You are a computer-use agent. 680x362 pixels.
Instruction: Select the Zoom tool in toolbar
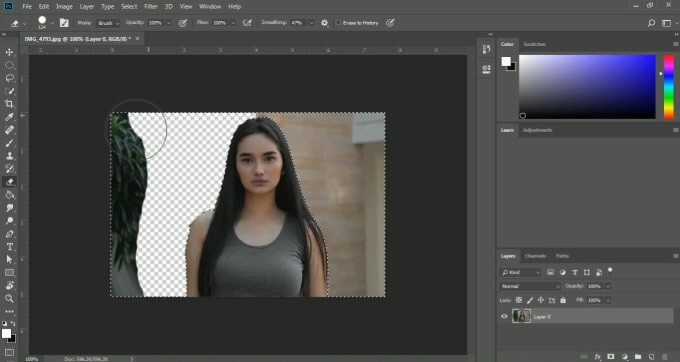[9, 298]
